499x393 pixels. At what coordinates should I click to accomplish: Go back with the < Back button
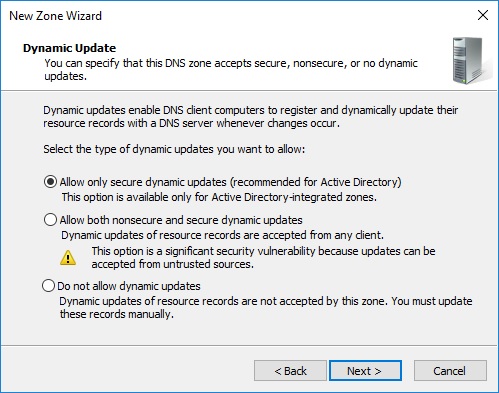pos(290,370)
